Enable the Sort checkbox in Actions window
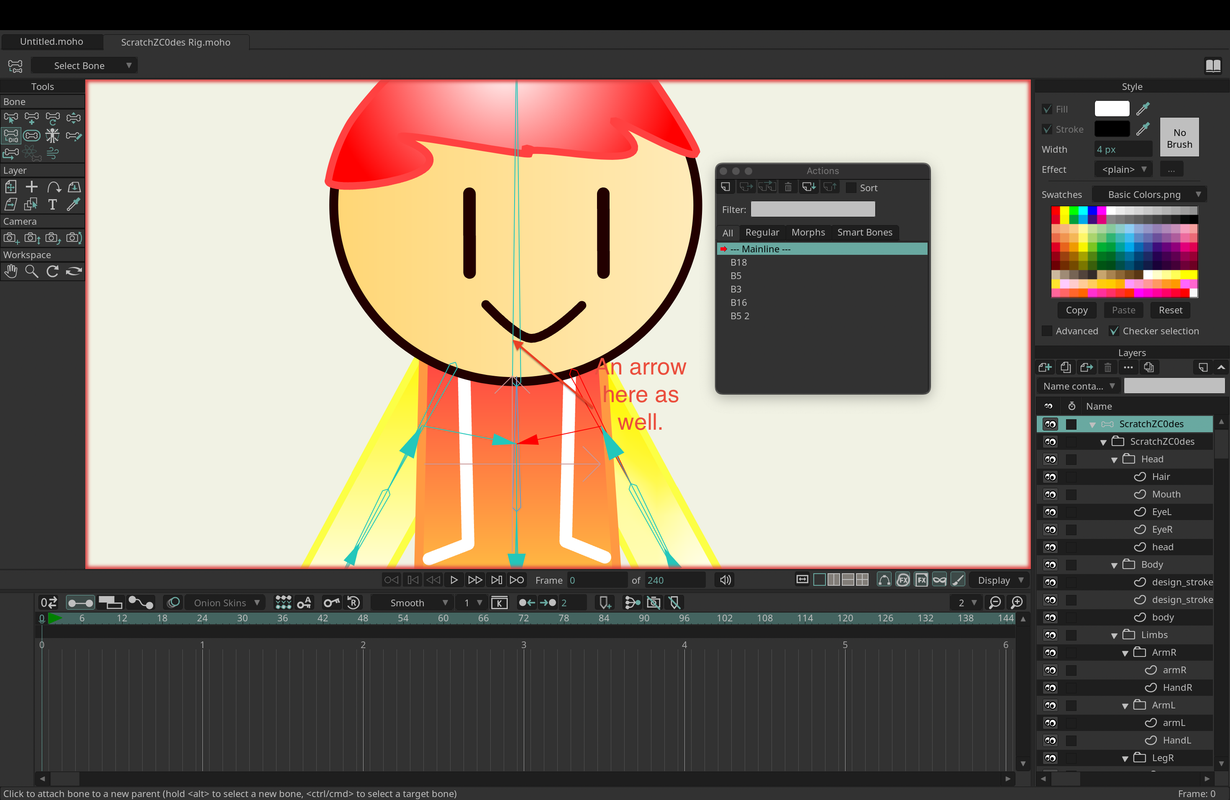This screenshot has height=800, width=1230. pyautogui.click(x=851, y=188)
